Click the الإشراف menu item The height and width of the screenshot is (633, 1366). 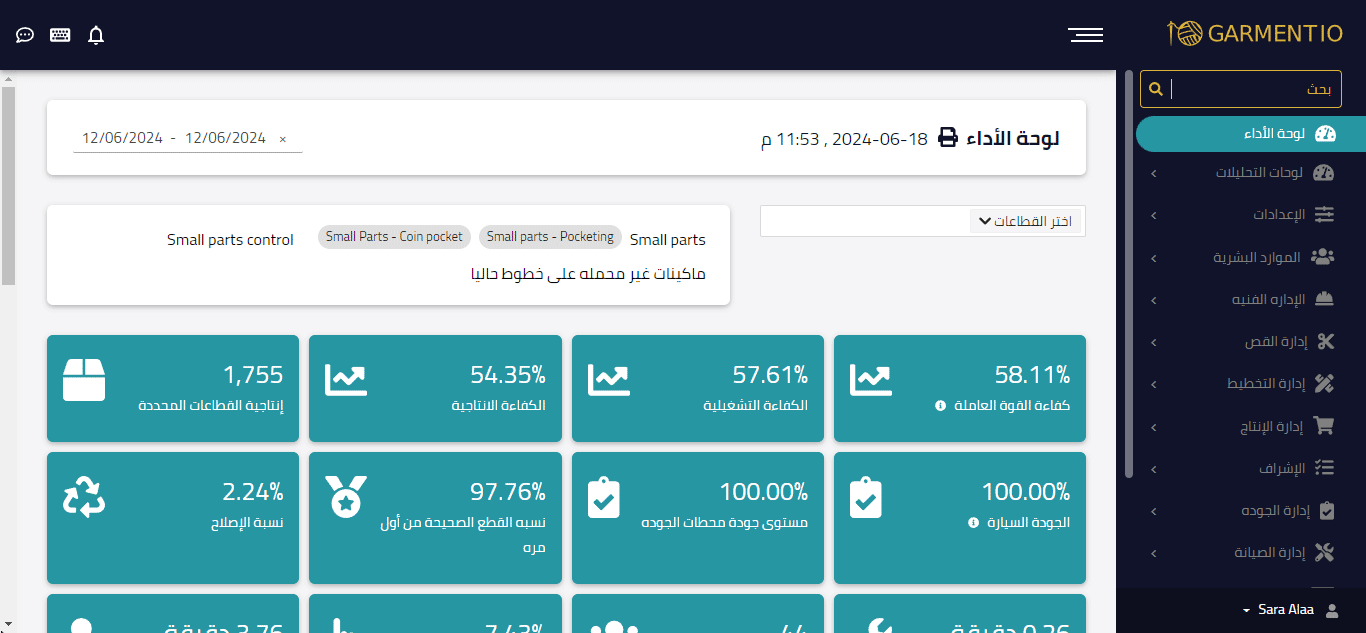[x=1251, y=468]
